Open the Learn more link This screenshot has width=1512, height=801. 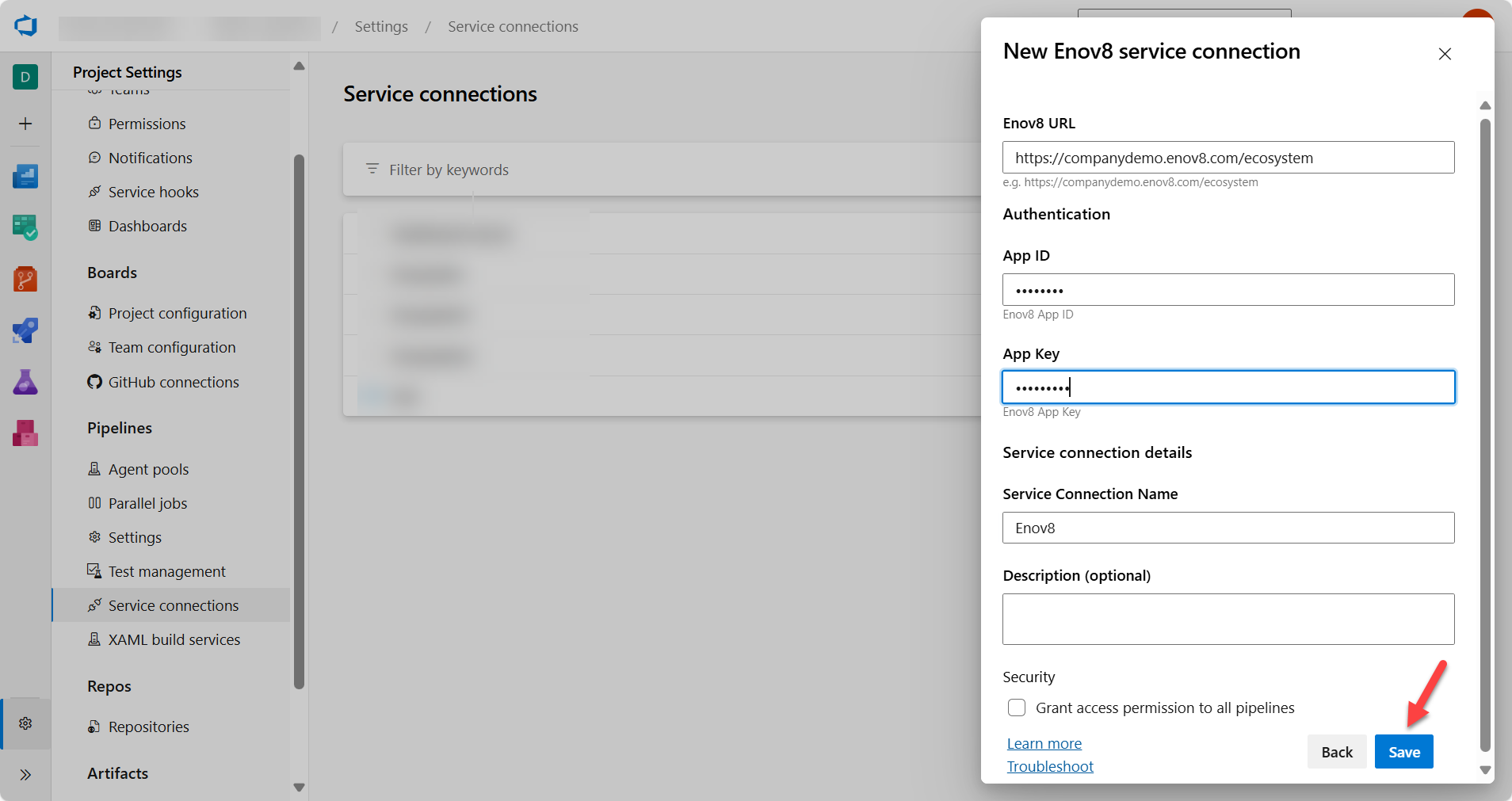click(1044, 743)
